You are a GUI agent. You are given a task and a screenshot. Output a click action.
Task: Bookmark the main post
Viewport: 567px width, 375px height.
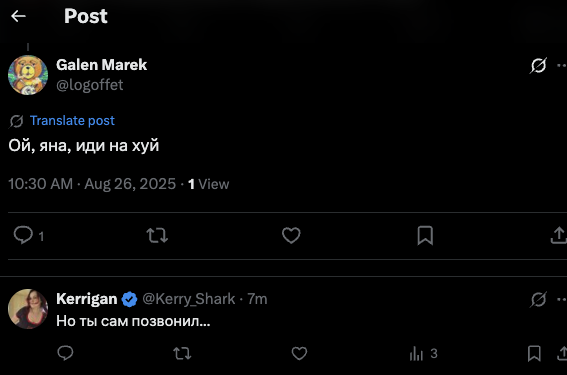point(425,235)
